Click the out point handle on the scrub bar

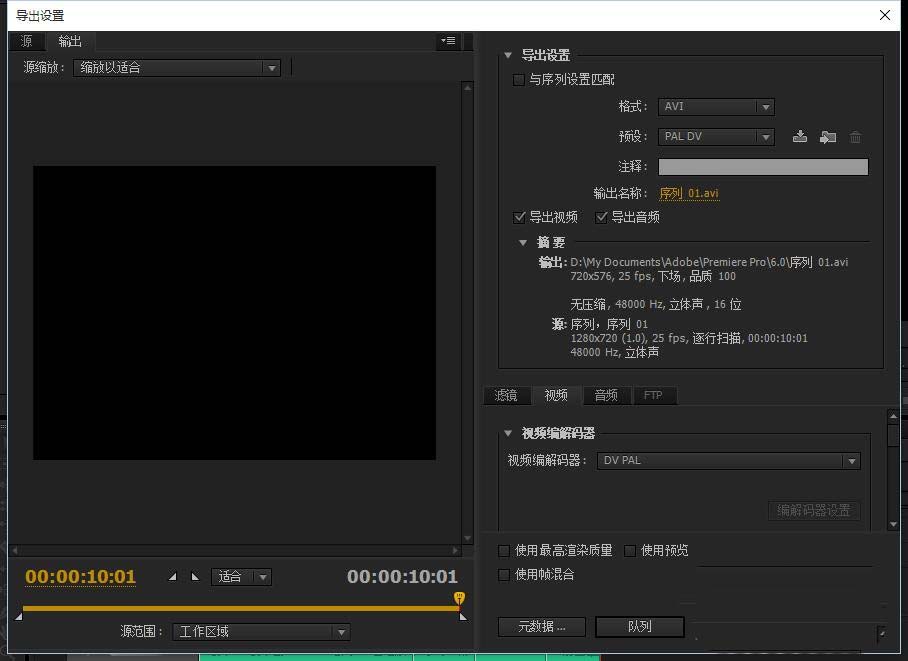coord(461,615)
